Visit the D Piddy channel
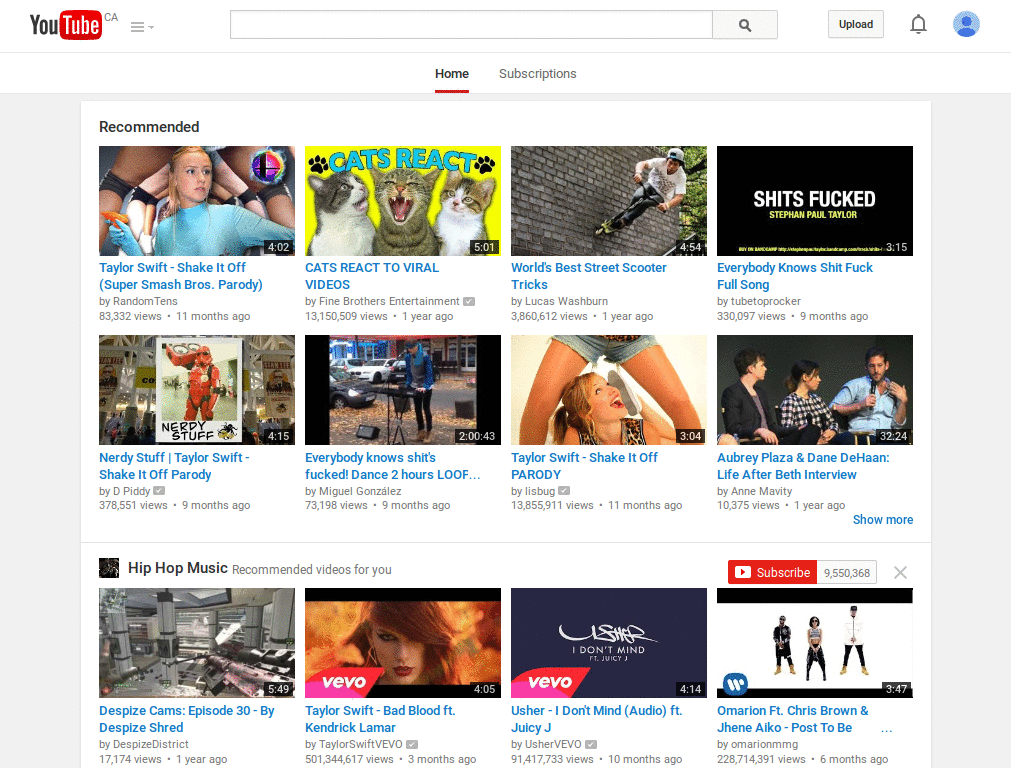Viewport: 1024px width, 768px height. [131, 491]
